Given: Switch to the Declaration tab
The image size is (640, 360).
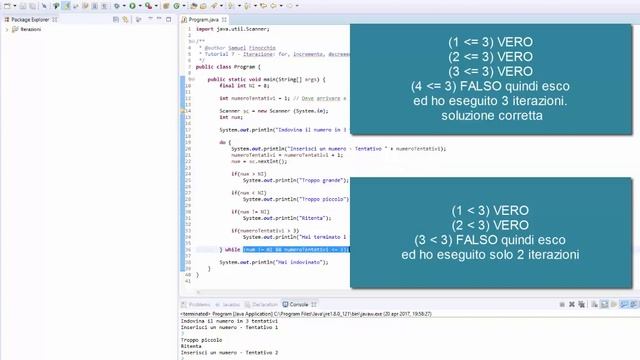Looking at the screenshot, I should tap(261, 304).
